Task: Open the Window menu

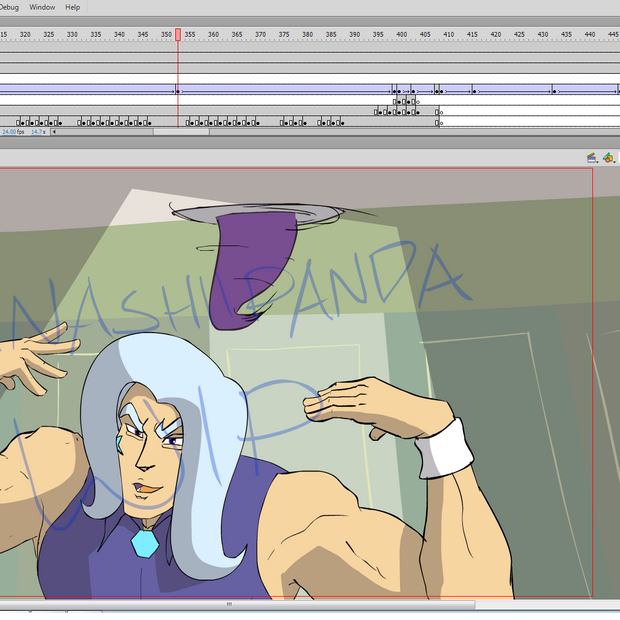Action: tap(42, 7)
